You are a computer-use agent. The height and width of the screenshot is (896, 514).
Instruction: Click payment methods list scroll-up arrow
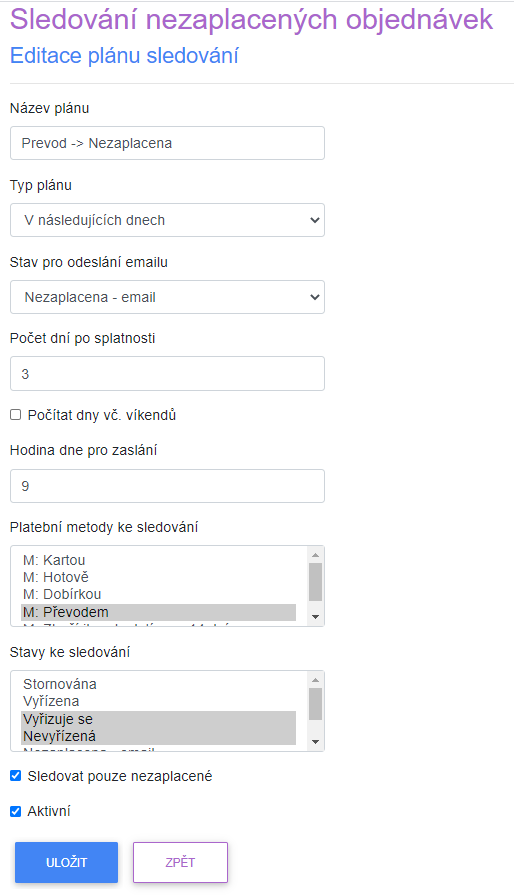(x=315, y=555)
